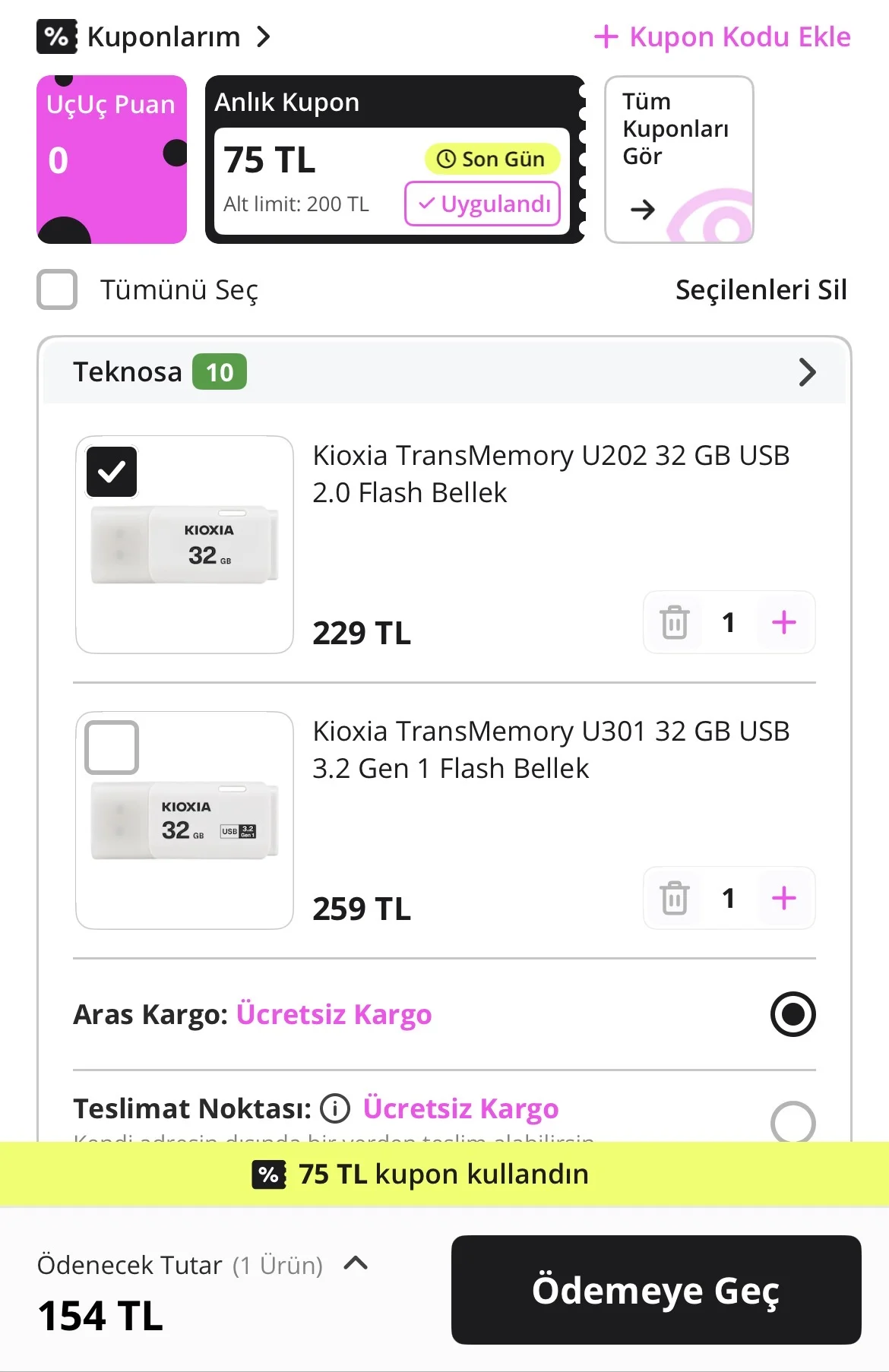Screen dimensions: 889x1372
Task: Tap the plus icon for Kupon Kodu Ekle
Action: pyautogui.click(x=606, y=36)
